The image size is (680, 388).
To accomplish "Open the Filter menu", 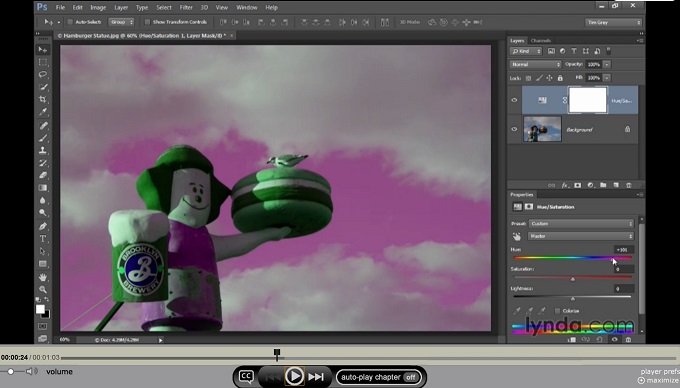I will (x=186, y=7).
